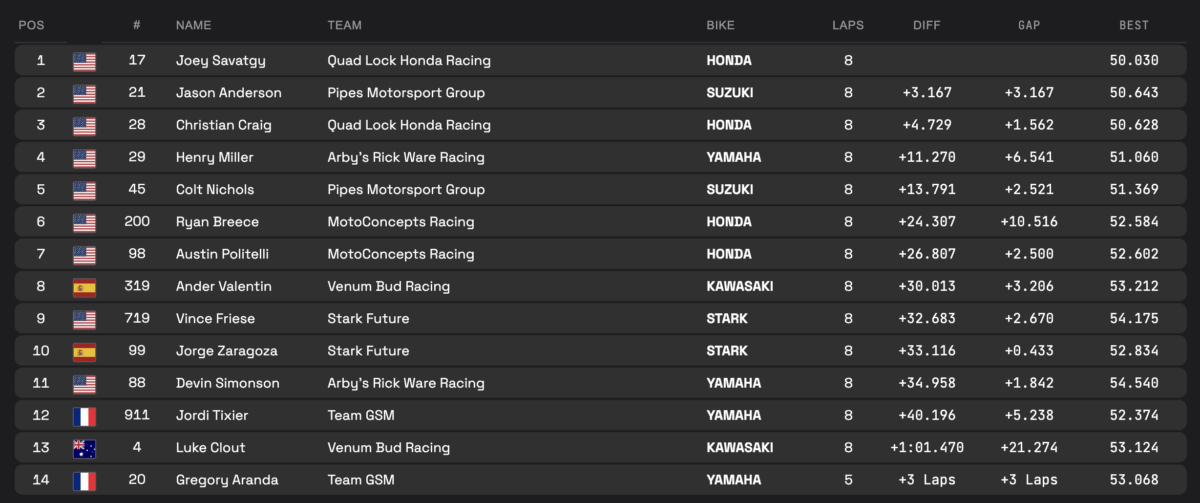Click the LAPS column header
This screenshot has width=1200, height=503.
848,25
